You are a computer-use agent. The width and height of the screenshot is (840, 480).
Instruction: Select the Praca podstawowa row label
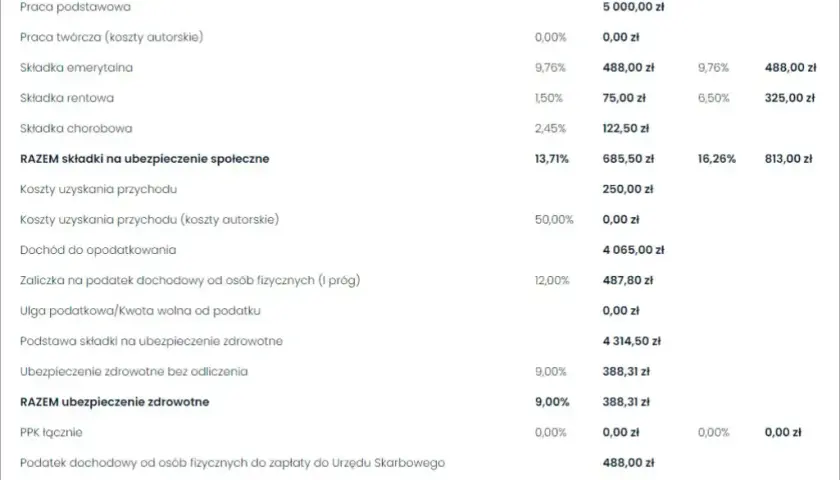coord(75,7)
